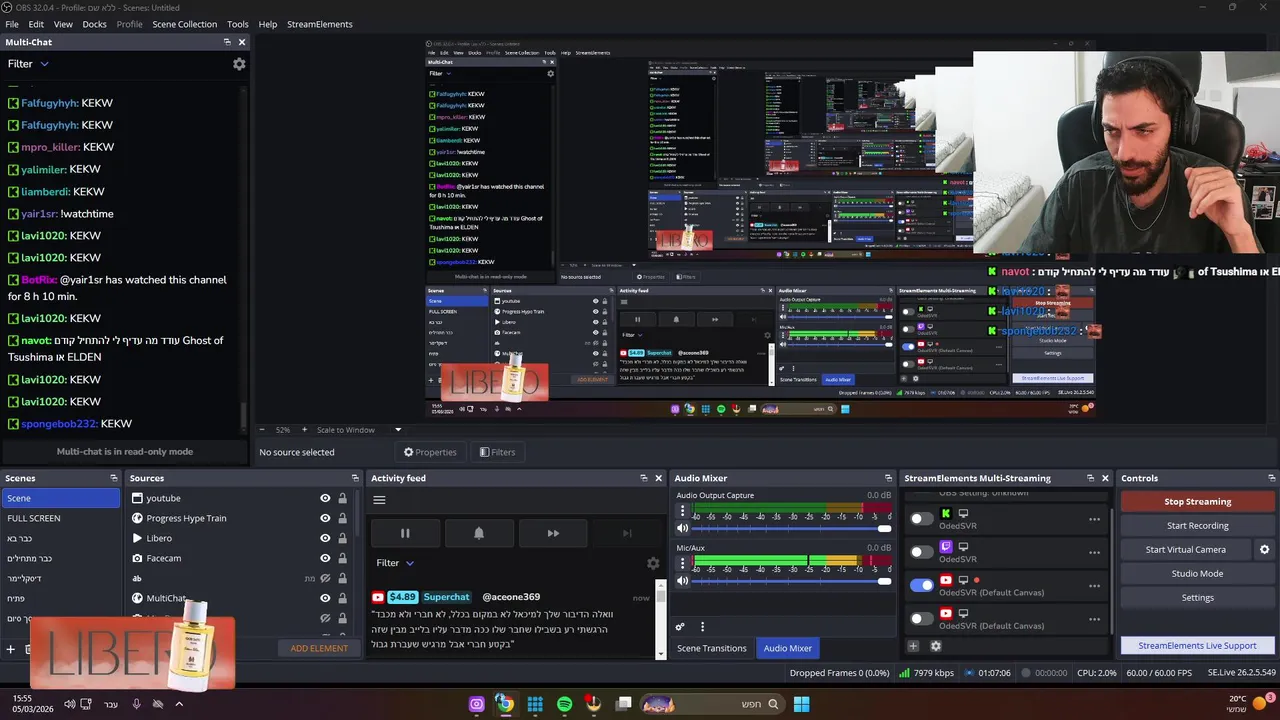Open Filters for selected source
Screen dimensions: 1280x720
(497, 452)
